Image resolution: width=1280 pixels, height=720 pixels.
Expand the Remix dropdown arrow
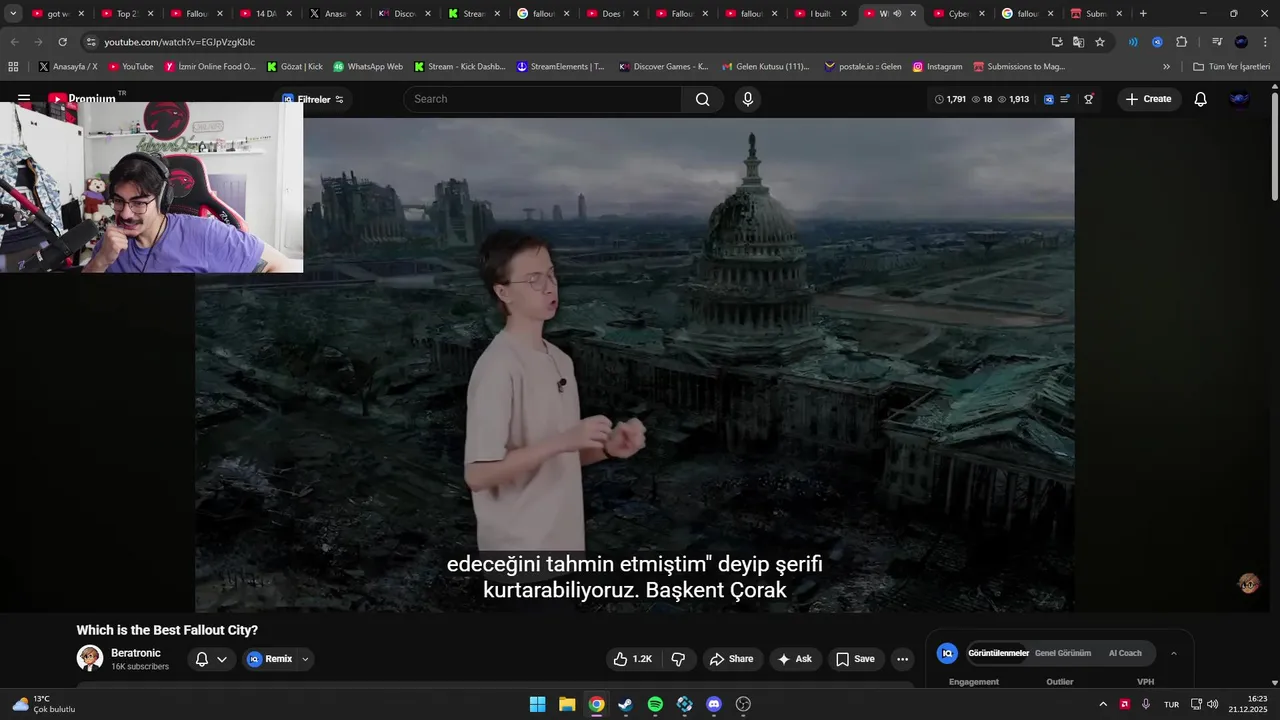pyautogui.click(x=305, y=659)
